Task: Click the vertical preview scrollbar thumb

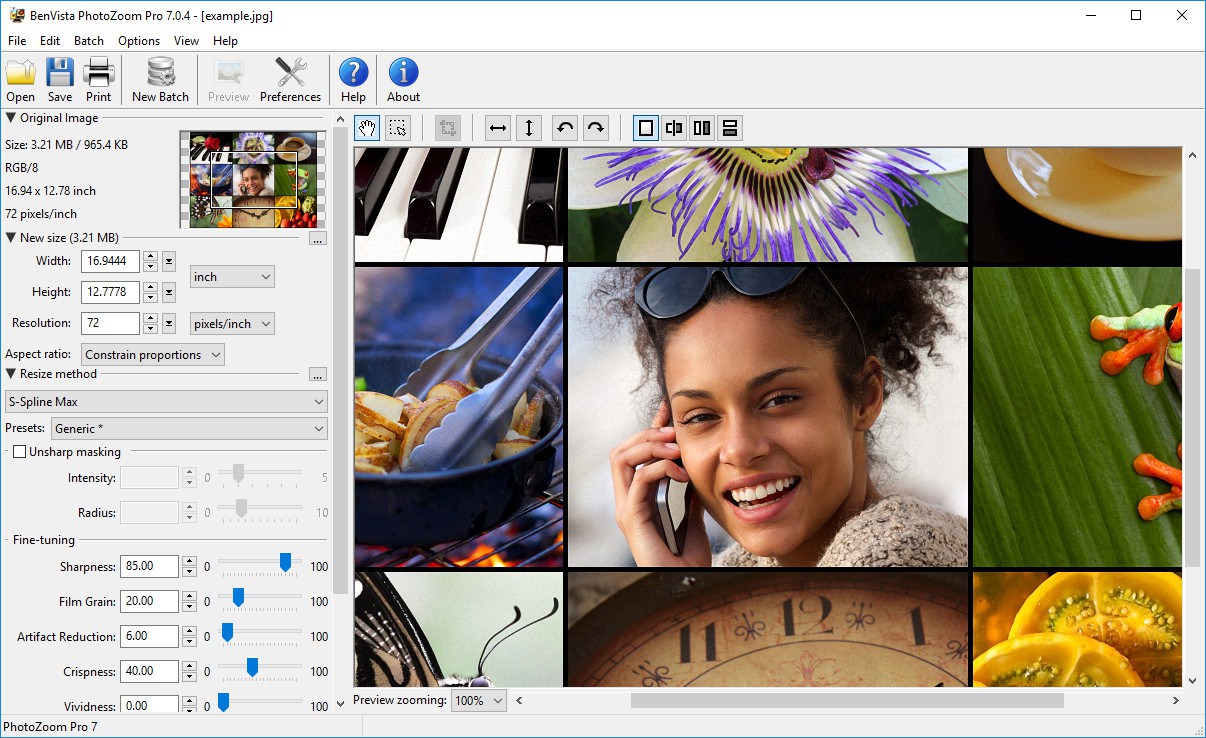Action: click(x=1191, y=419)
